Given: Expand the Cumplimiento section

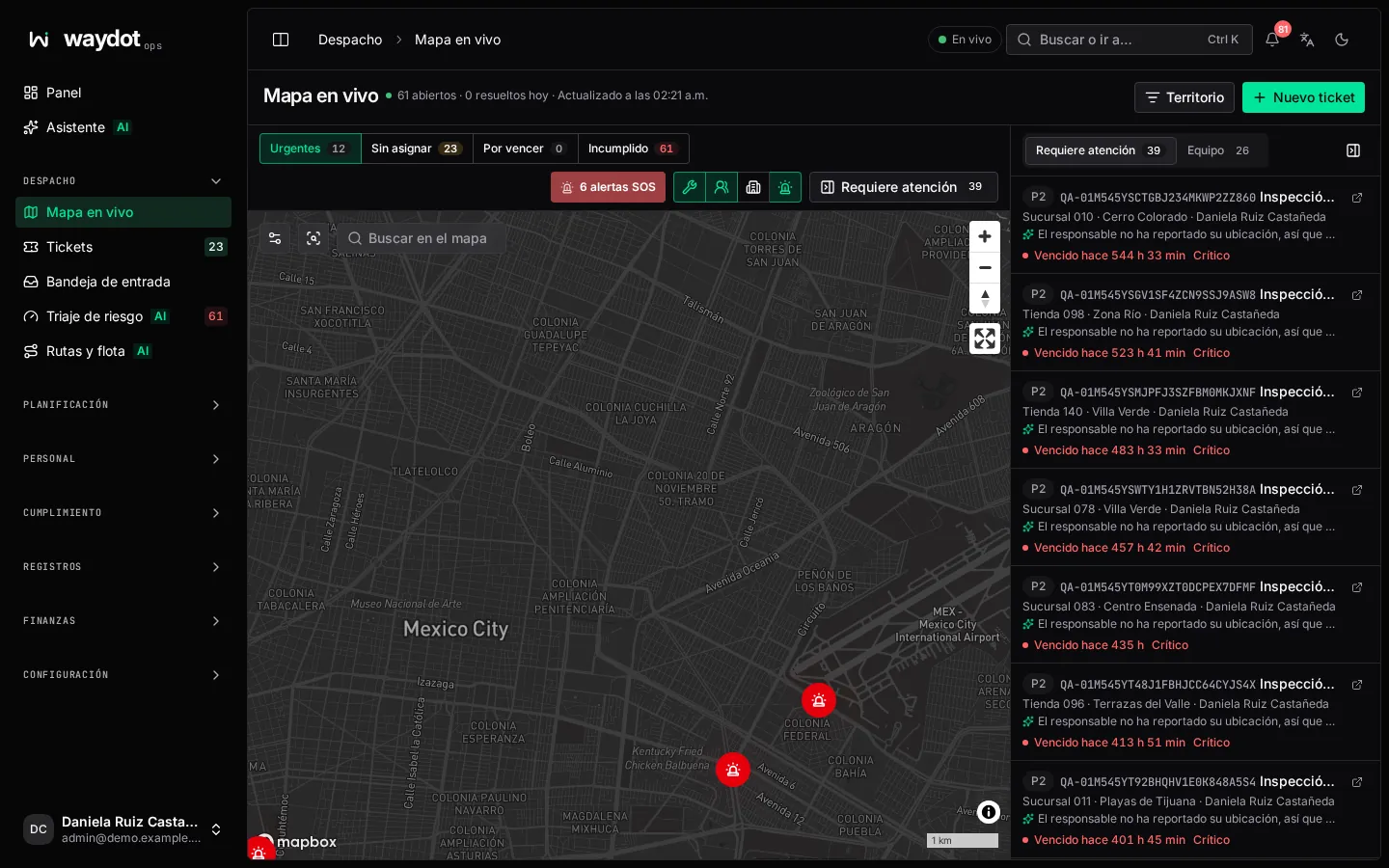Looking at the screenshot, I should (x=123, y=513).
